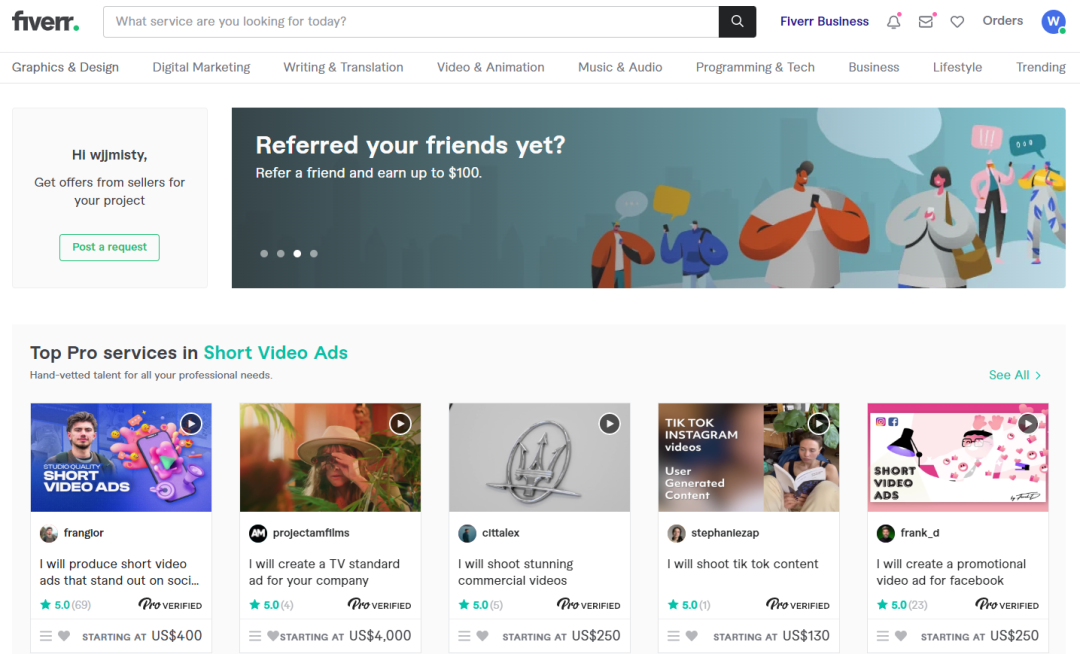This screenshot has width=1080, height=654.
Task: Play cittalex gig video preview
Action: pyautogui.click(x=609, y=423)
